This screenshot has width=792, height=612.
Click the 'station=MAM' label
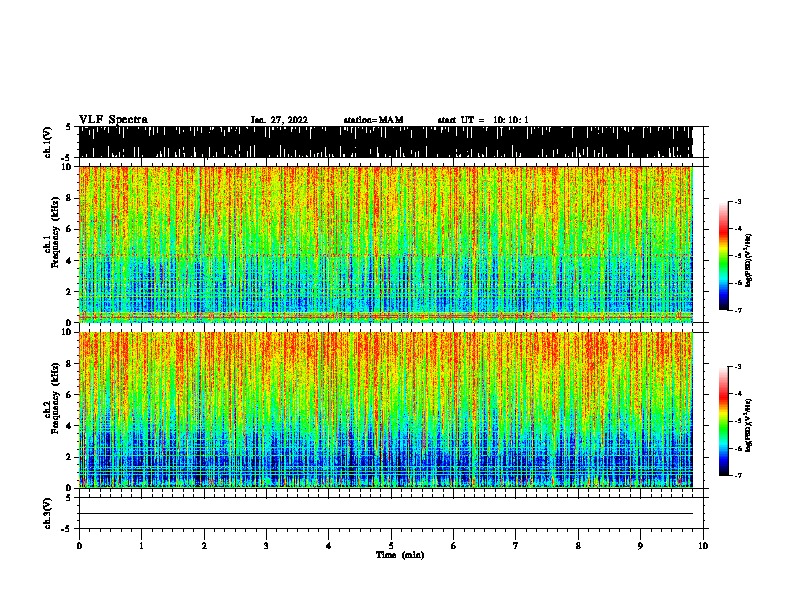pos(373,120)
